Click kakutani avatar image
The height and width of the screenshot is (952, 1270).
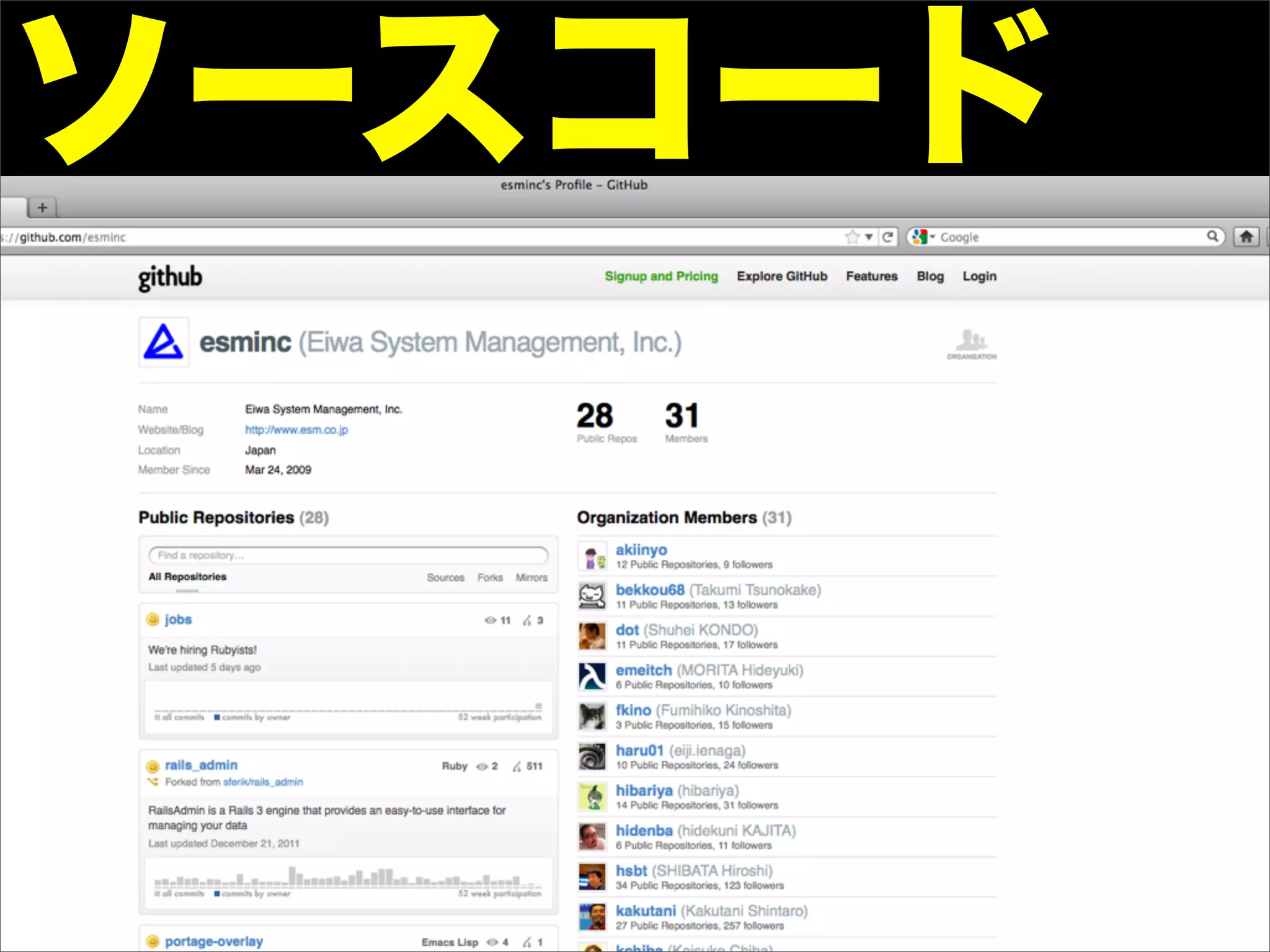[x=592, y=917]
